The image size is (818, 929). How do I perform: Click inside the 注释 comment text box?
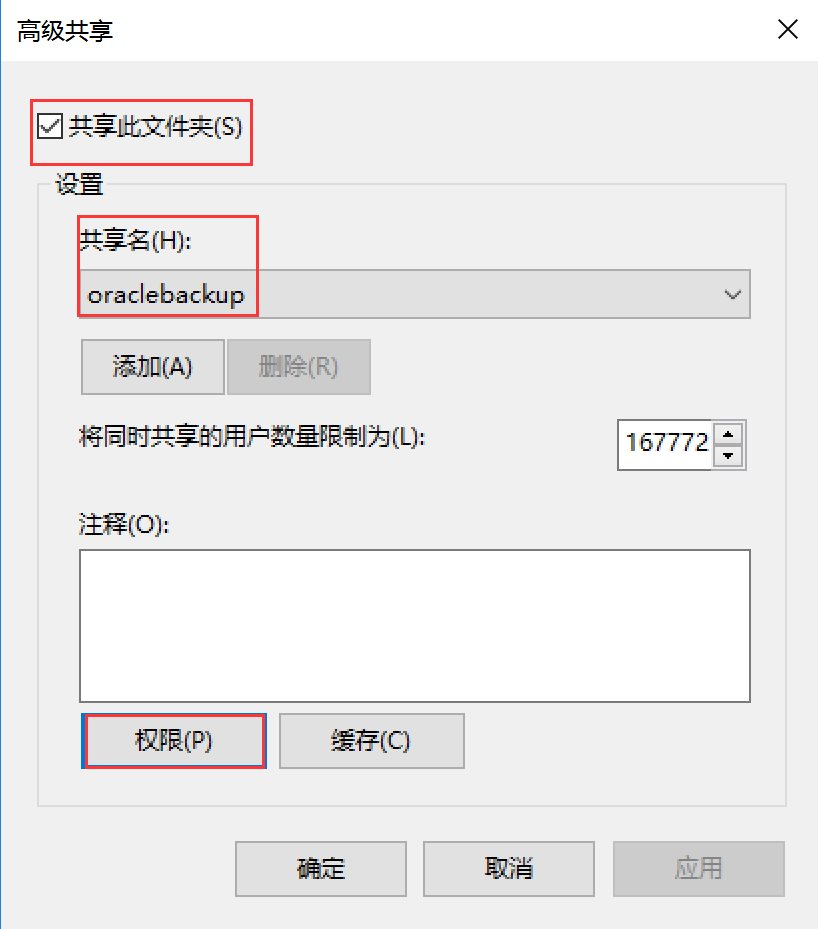coord(414,625)
